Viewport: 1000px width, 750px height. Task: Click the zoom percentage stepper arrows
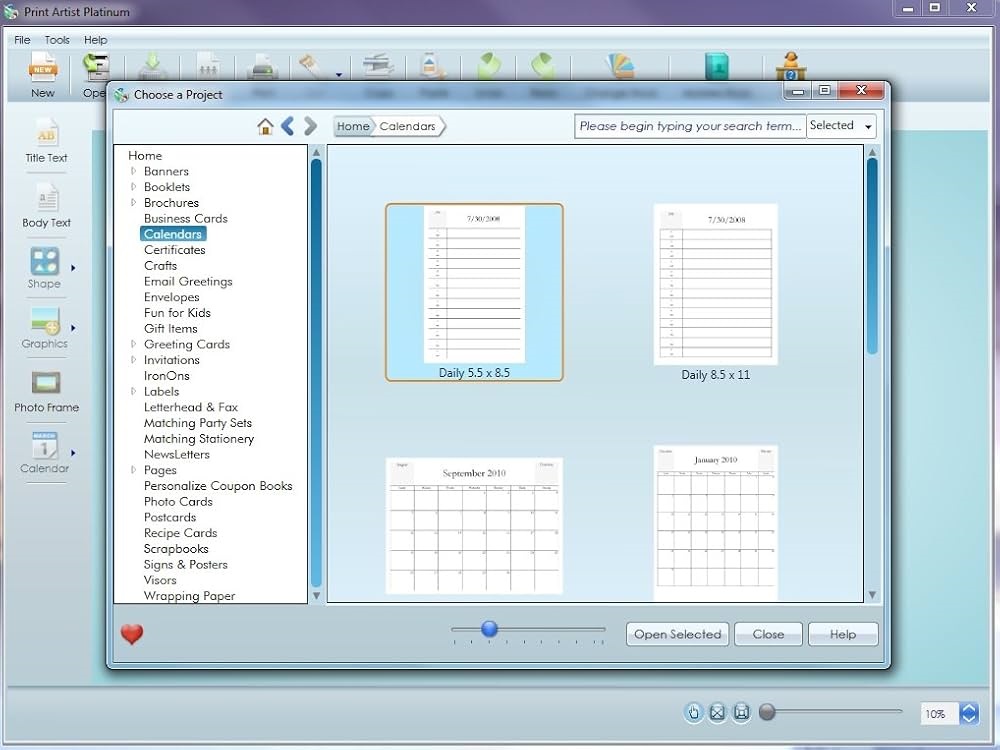click(969, 713)
